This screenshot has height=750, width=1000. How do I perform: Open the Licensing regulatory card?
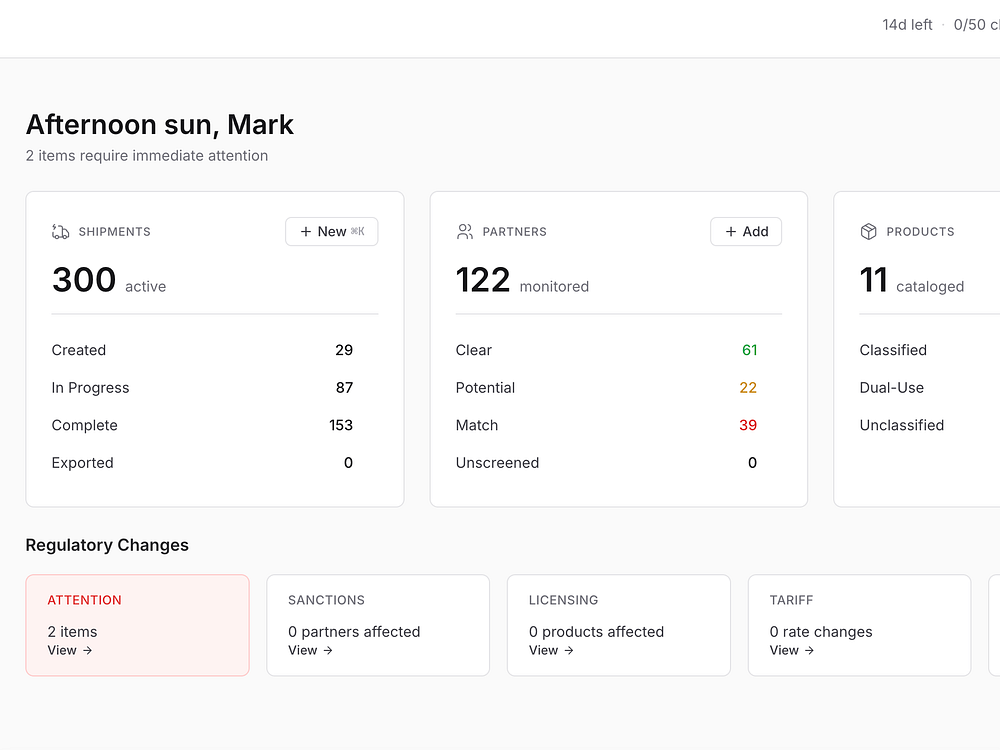(619, 625)
